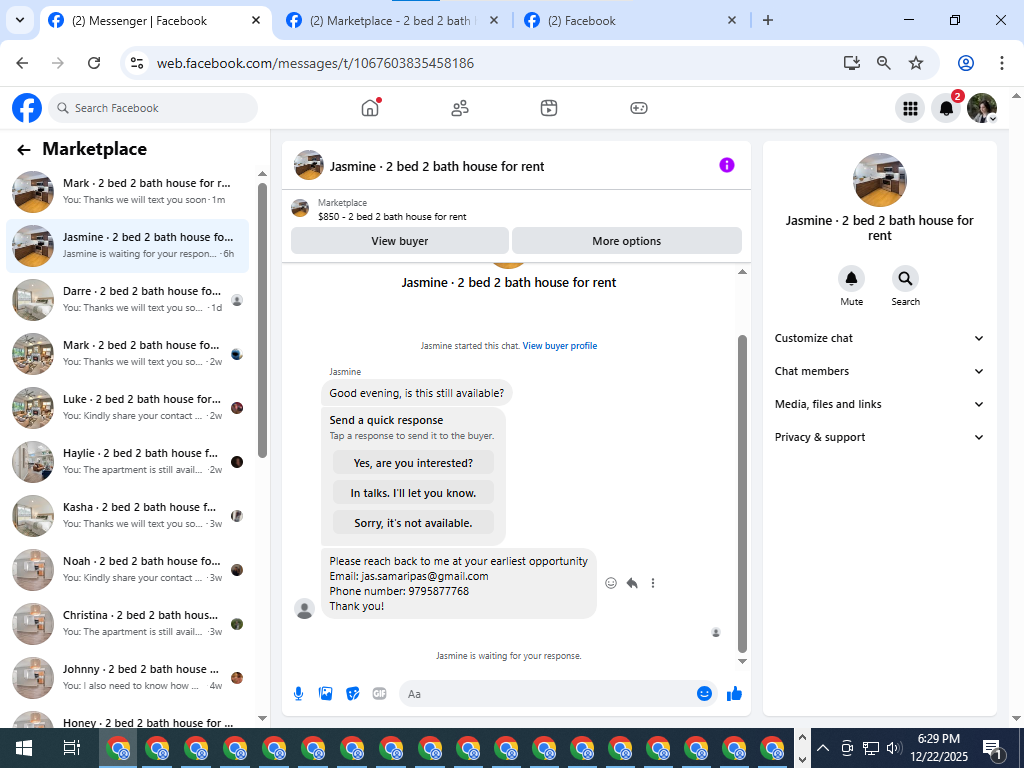This screenshot has height=768, width=1024.
Task: Send a thumbs up like
Action: click(735, 694)
